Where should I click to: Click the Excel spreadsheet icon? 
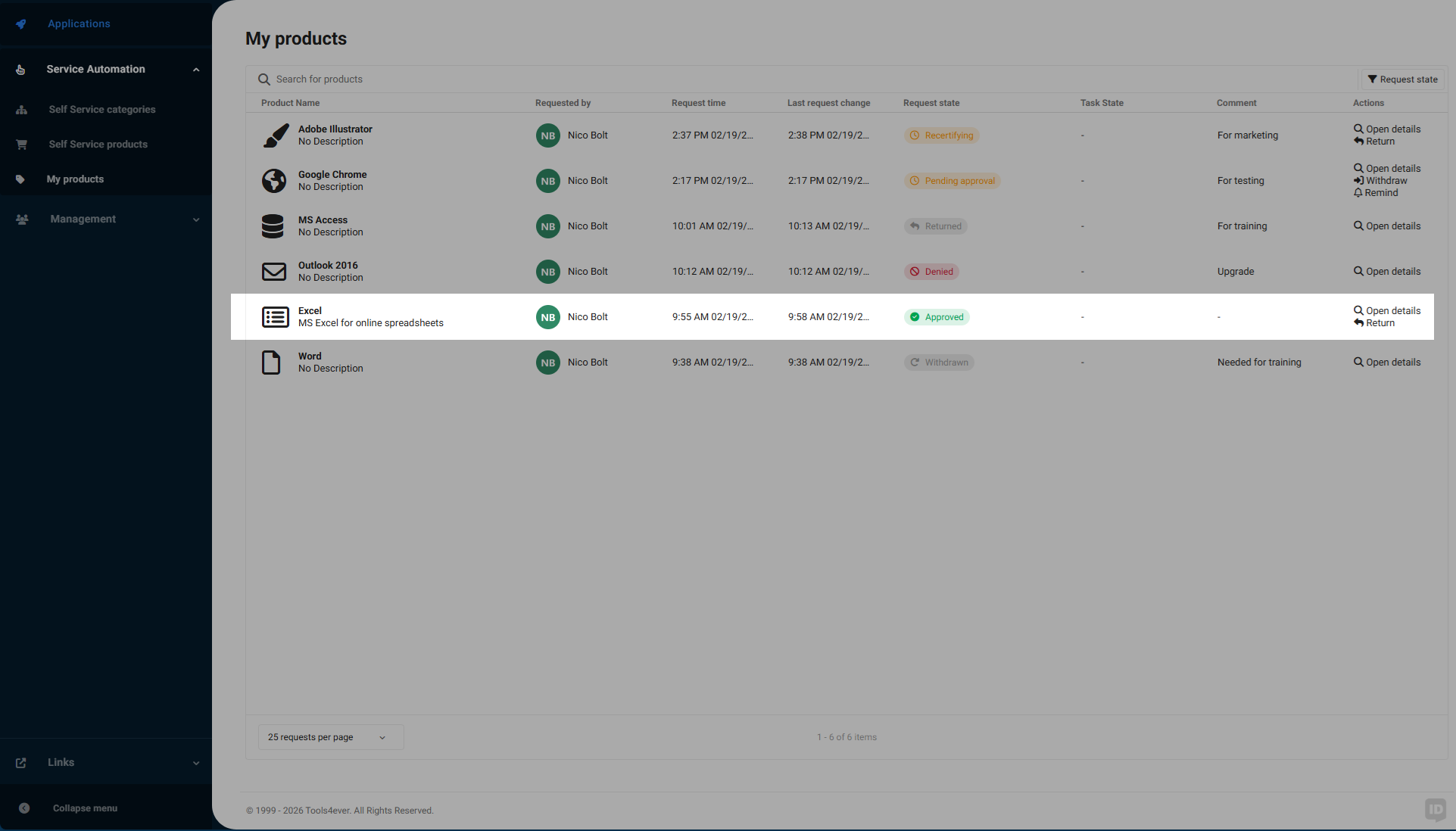pos(274,317)
